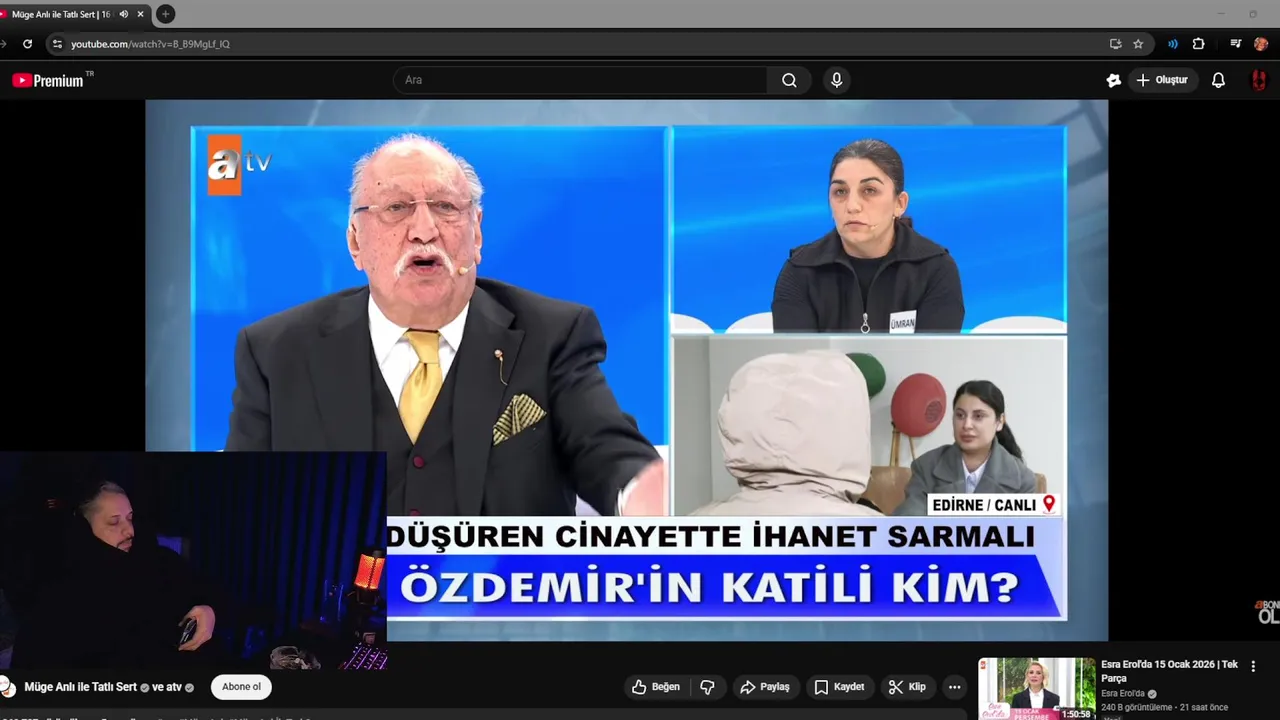1280x720 pixels.
Task: Subscribe with Abone ol button
Action: pyautogui.click(x=241, y=687)
